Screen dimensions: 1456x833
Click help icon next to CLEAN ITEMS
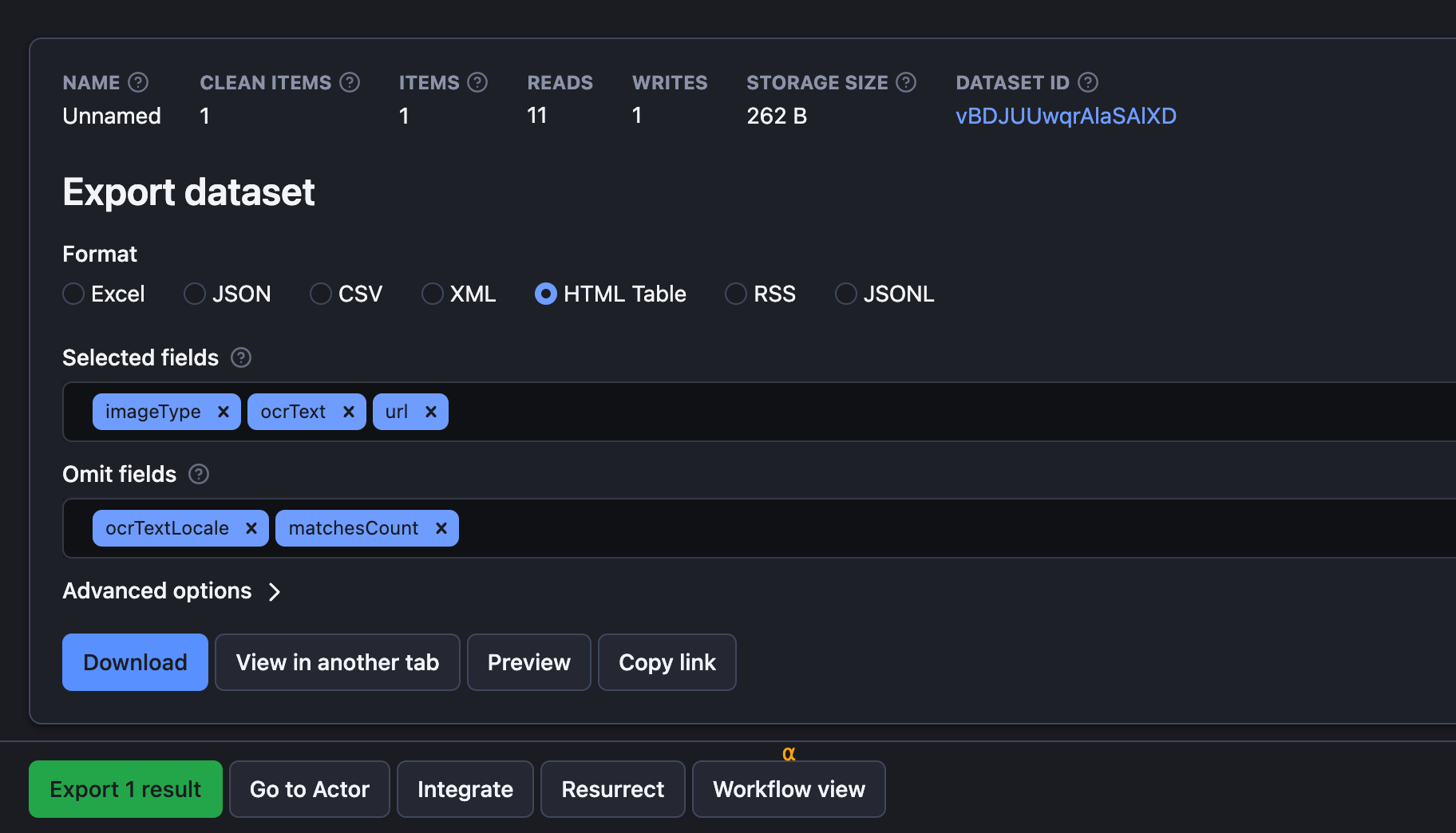[350, 82]
